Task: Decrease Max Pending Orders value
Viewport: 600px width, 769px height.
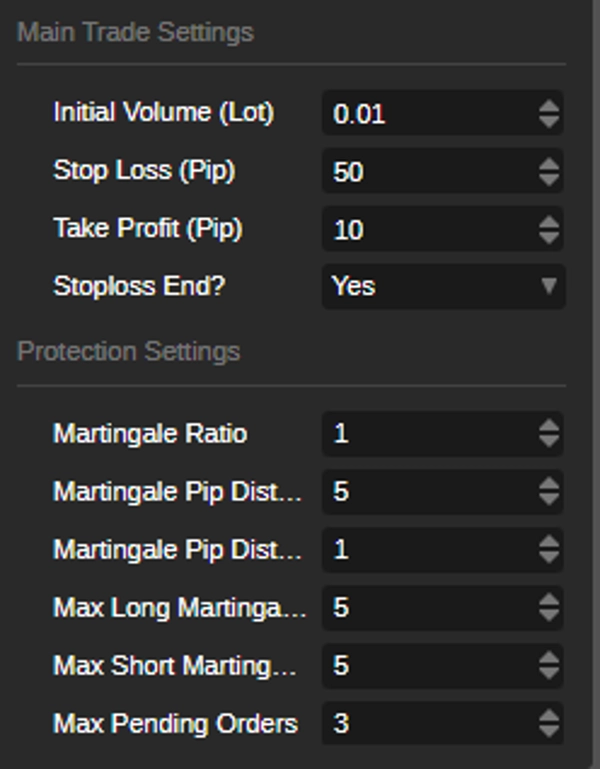Action: 548,732
